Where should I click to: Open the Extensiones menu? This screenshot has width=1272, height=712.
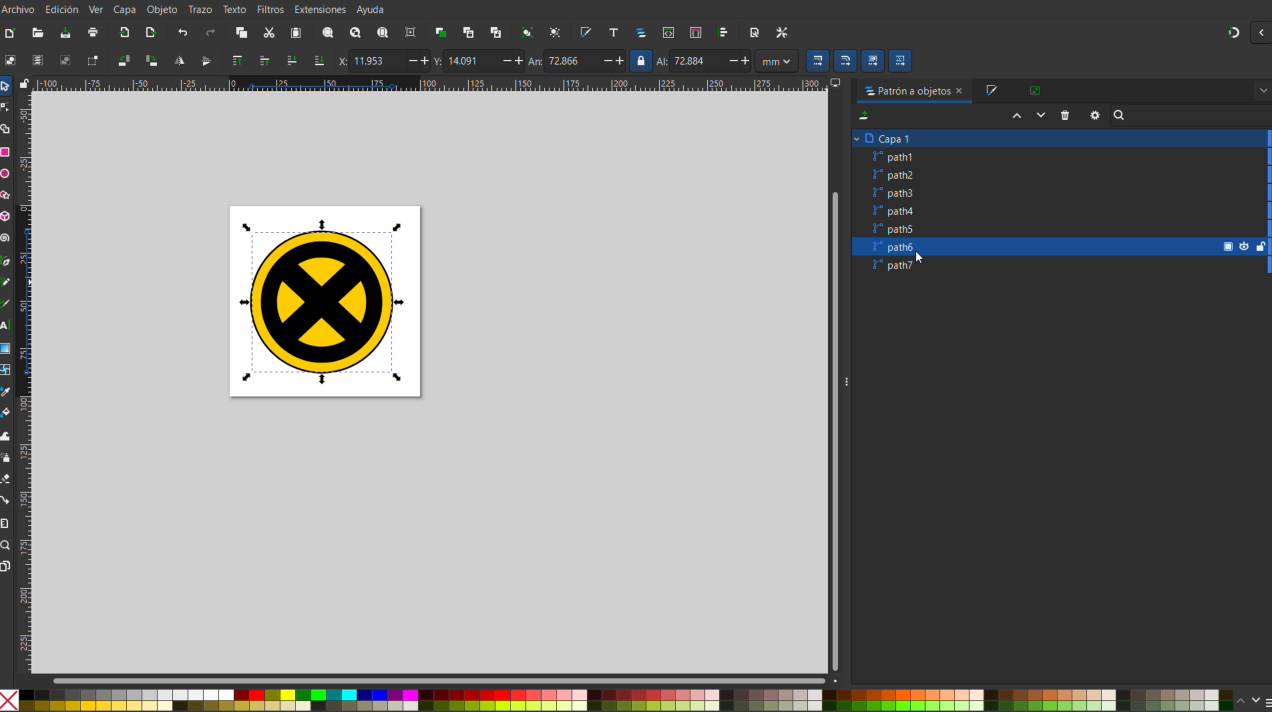tap(320, 9)
